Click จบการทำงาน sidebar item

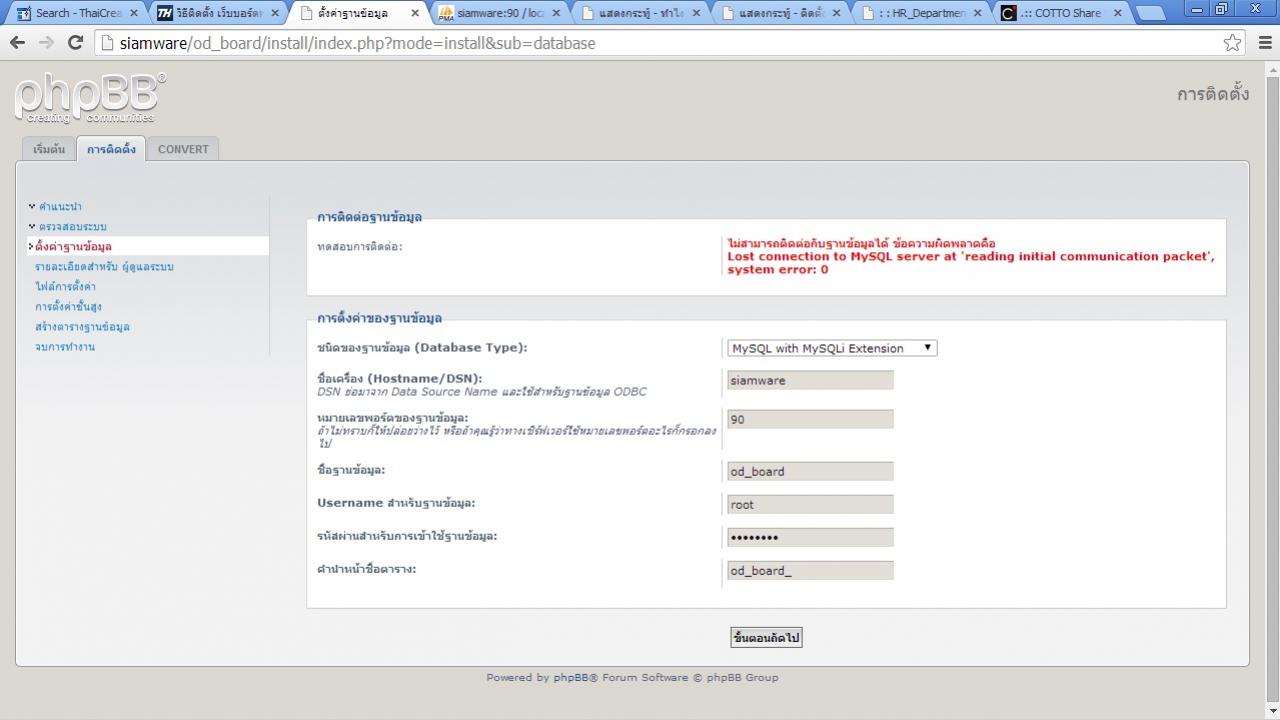(x=64, y=347)
